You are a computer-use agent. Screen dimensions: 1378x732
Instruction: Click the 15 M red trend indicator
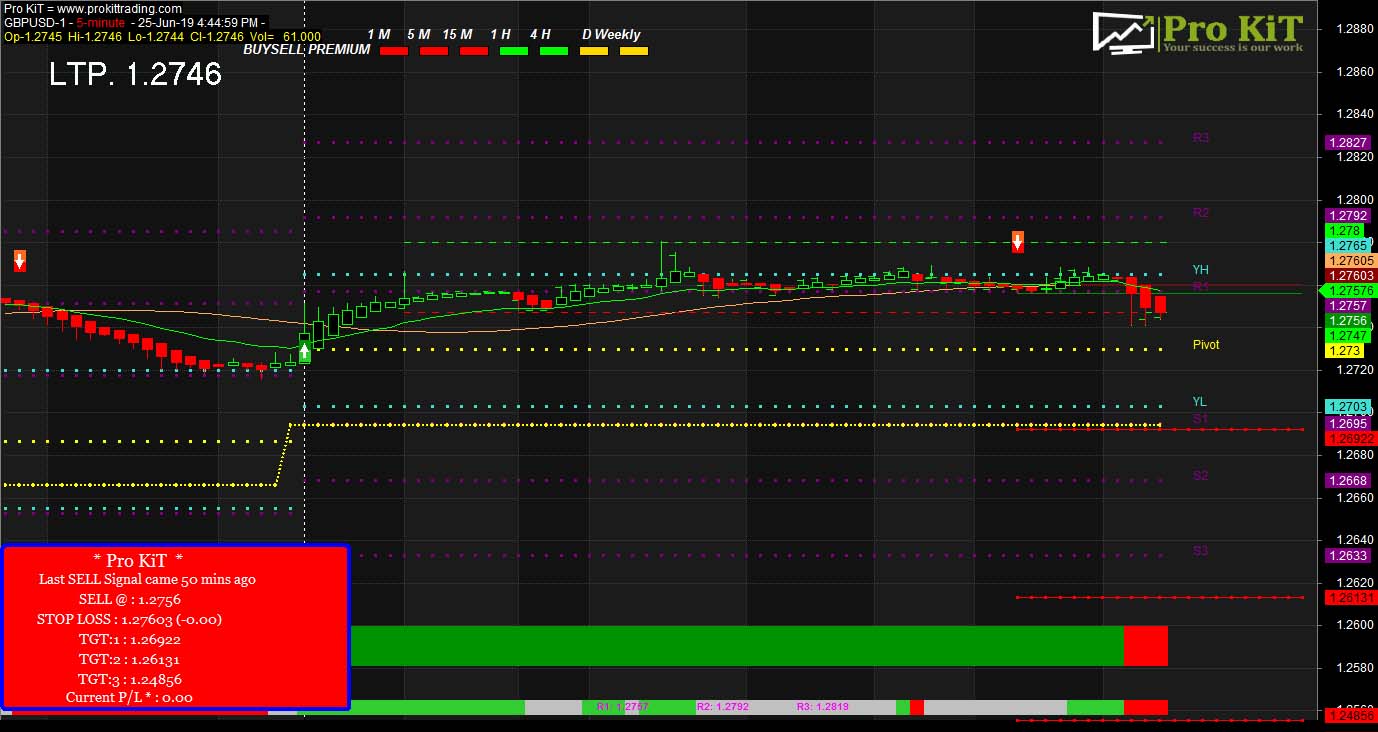point(473,50)
